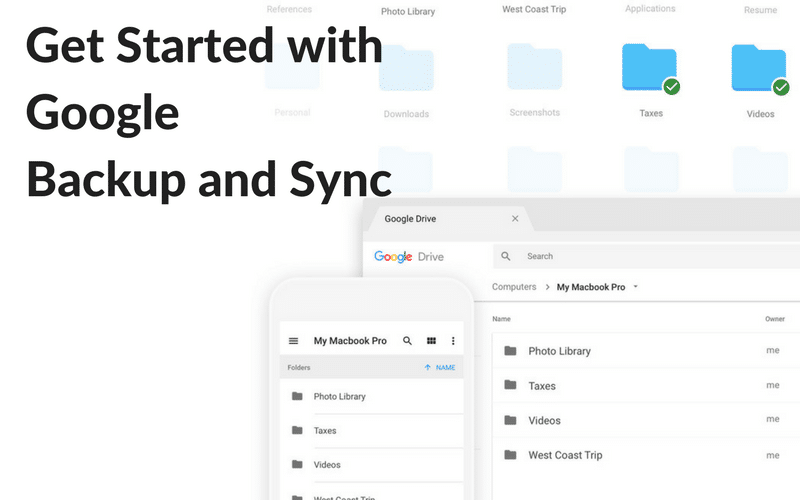The width and height of the screenshot is (800, 500).
Task: Open the Photo Library folder on the phone
Action: tap(339, 397)
